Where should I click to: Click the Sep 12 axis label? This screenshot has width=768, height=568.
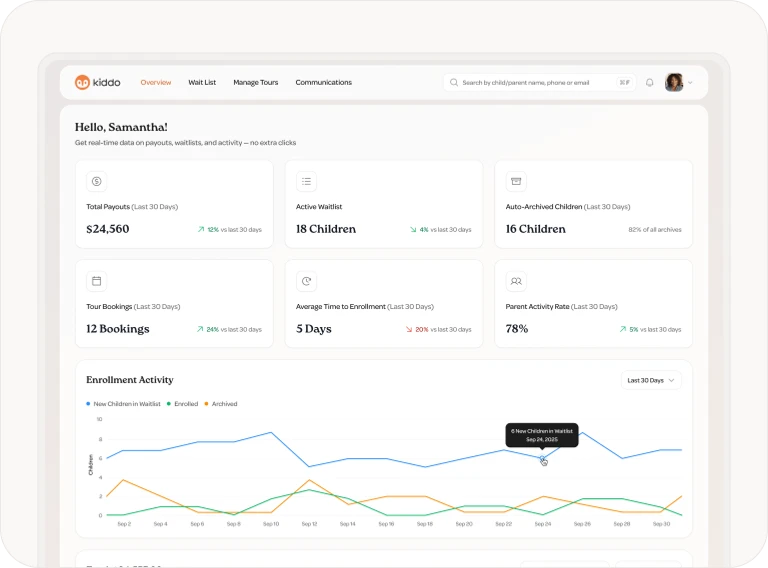click(x=310, y=524)
